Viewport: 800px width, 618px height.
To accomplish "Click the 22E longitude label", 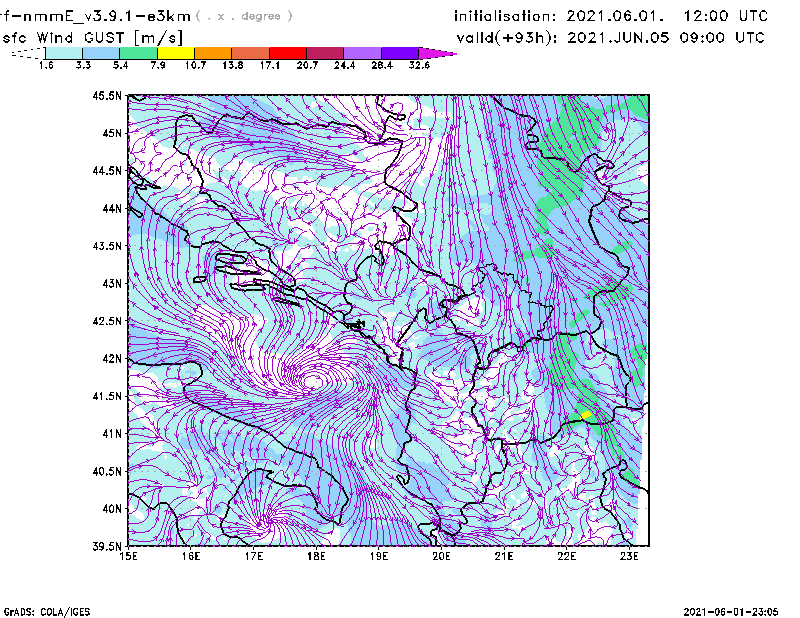I will point(566,556).
